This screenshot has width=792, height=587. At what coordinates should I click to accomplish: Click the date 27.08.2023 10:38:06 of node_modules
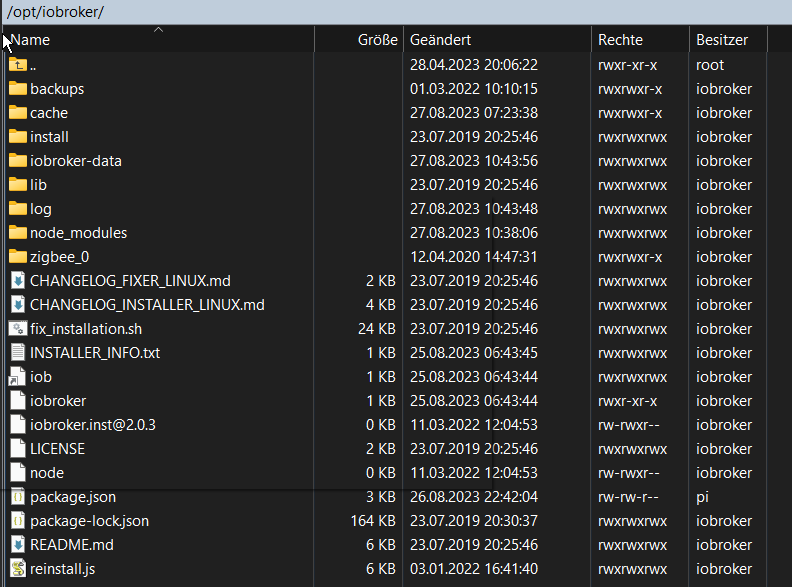[474, 233]
